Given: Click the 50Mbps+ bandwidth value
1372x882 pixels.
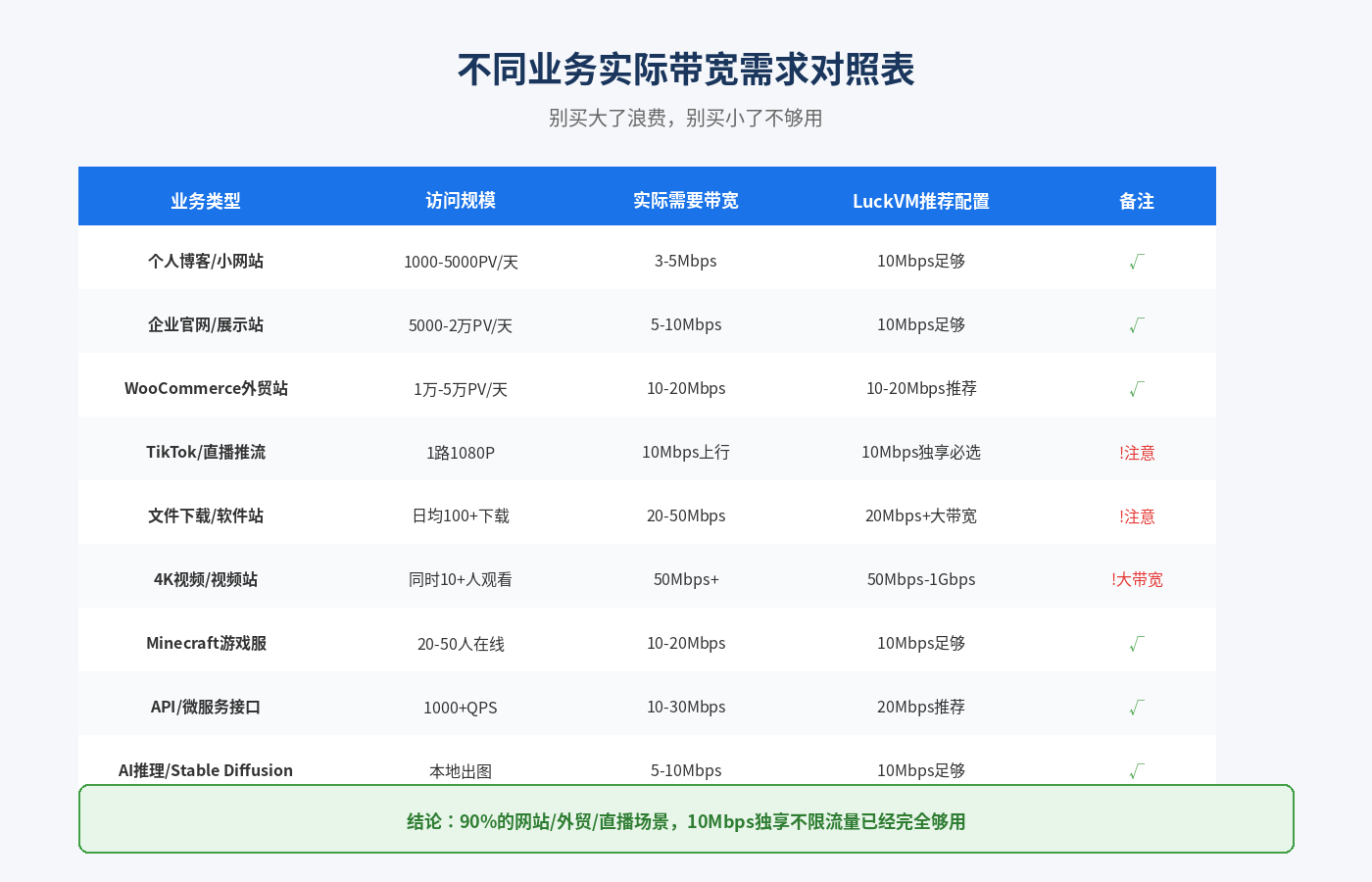Looking at the screenshot, I should [x=686, y=579].
